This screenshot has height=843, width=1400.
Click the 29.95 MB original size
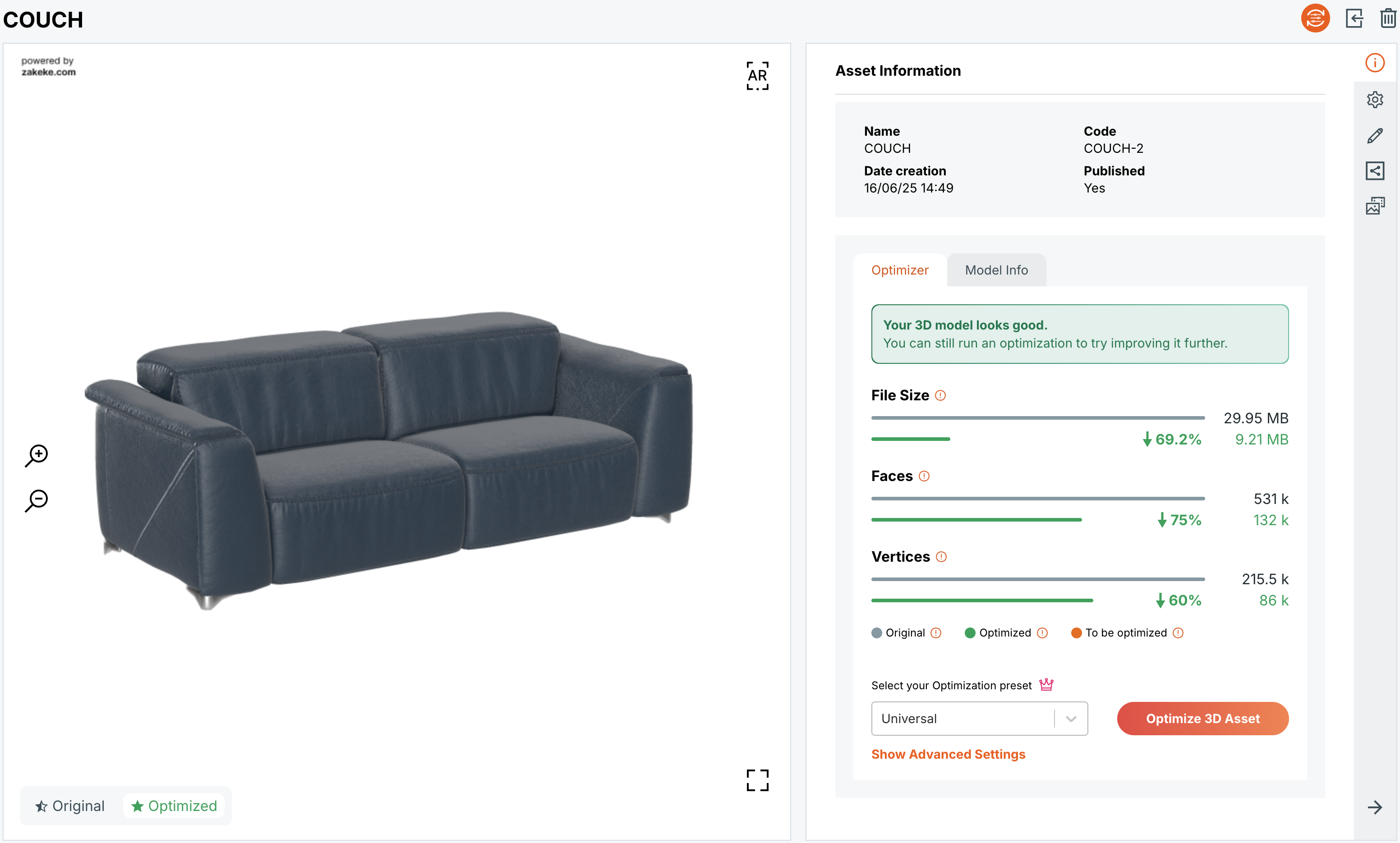pos(1256,418)
